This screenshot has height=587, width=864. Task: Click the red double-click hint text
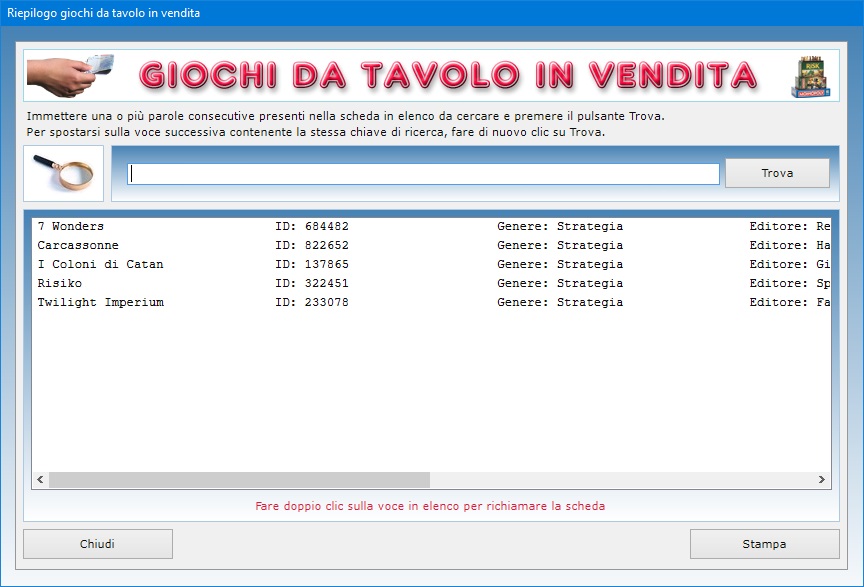point(431,506)
